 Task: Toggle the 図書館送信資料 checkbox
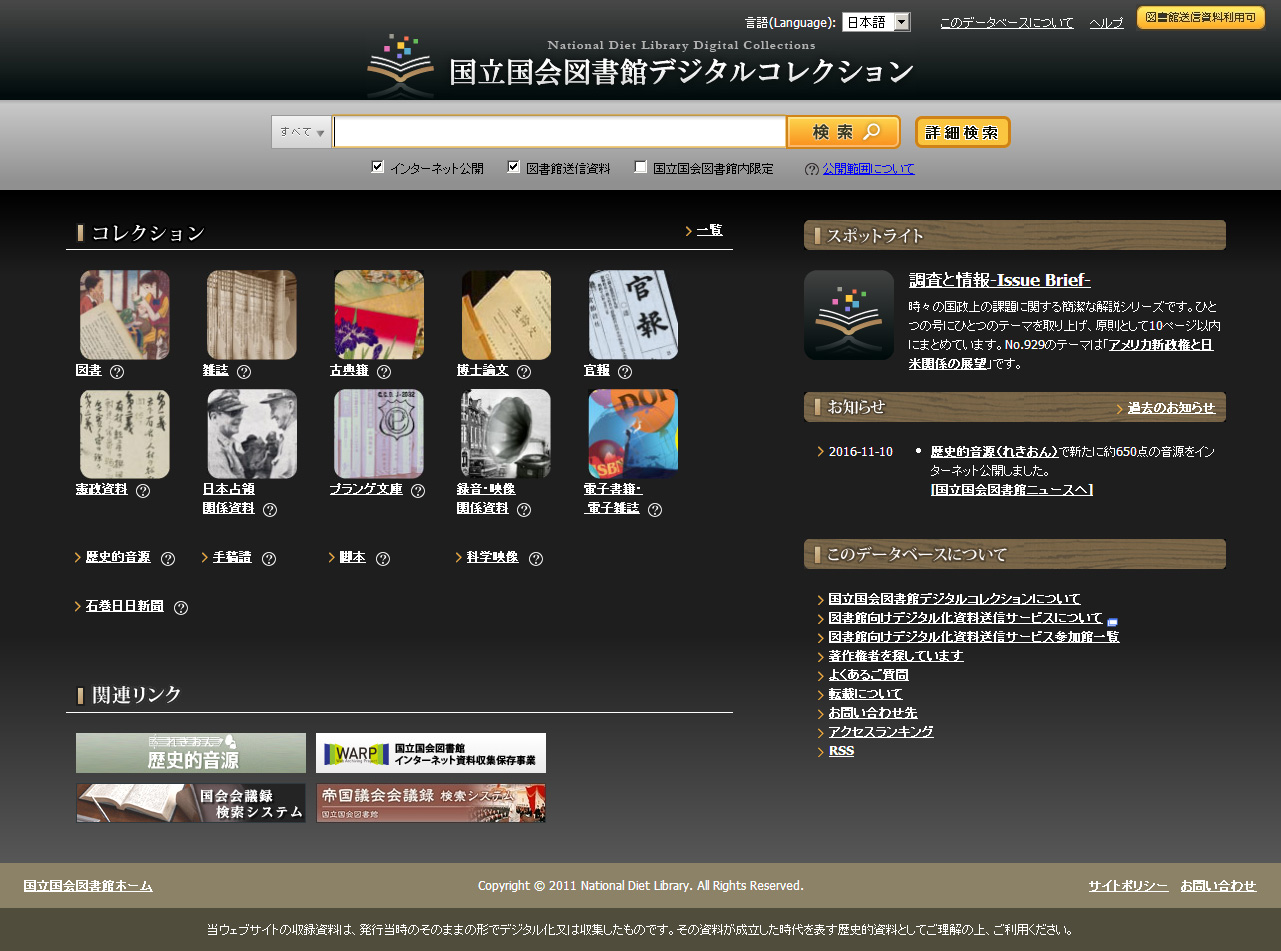click(514, 167)
